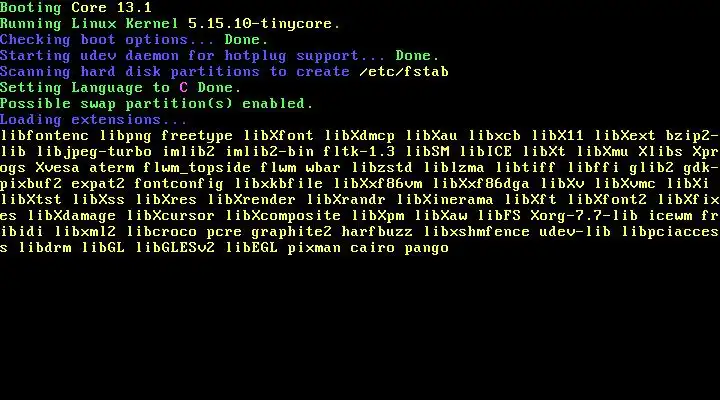Click the 'libXinerama' extension name
This screenshot has height=400, width=720.
tap(445, 200)
